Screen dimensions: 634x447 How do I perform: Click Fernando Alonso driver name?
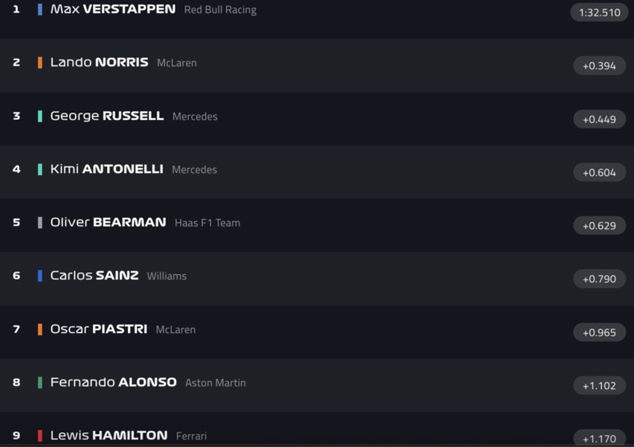[x=113, y=382]
